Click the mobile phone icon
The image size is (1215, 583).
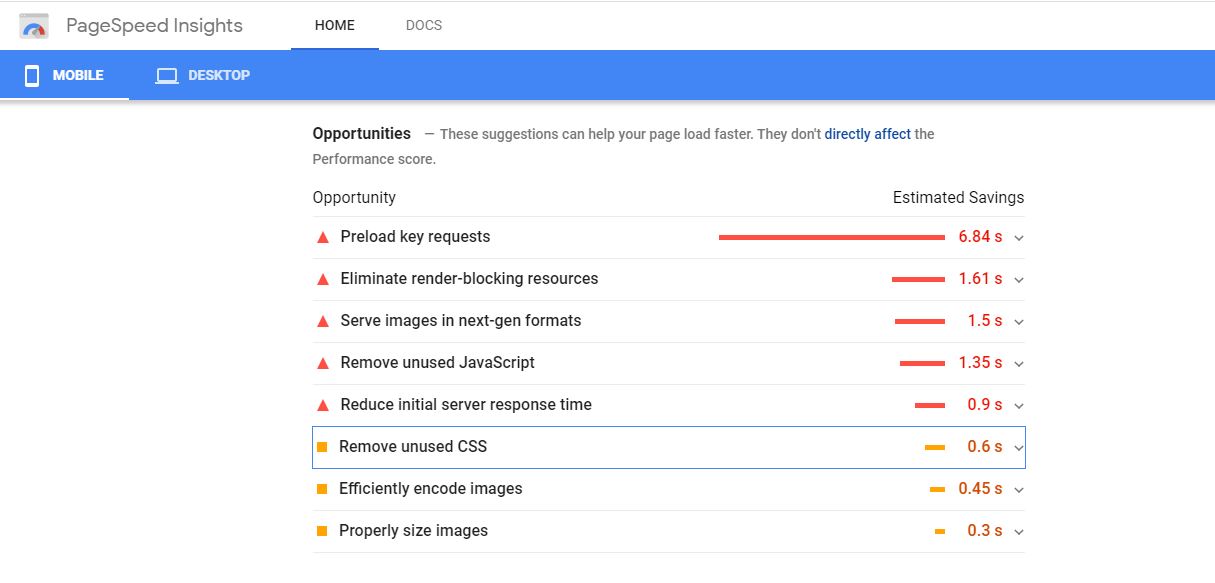tap(32, 76)
